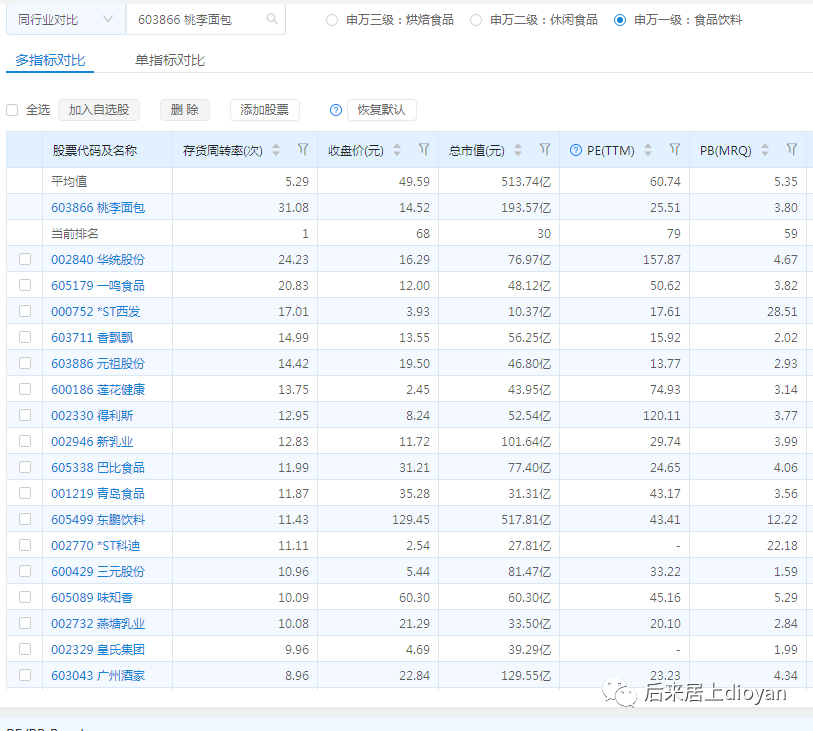Image resolution: width=813 pixels, height=731 pixels.
Task: Click the 删除 button
Action: [185, 110]
